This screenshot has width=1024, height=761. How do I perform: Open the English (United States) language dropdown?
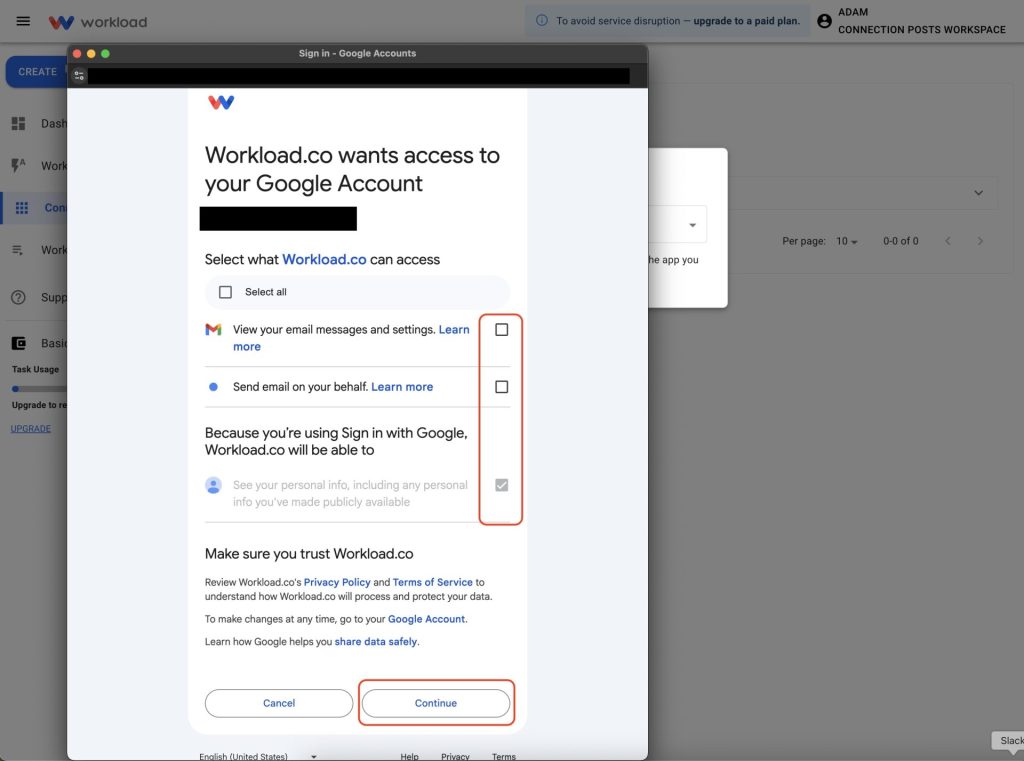tap(258, 756)
